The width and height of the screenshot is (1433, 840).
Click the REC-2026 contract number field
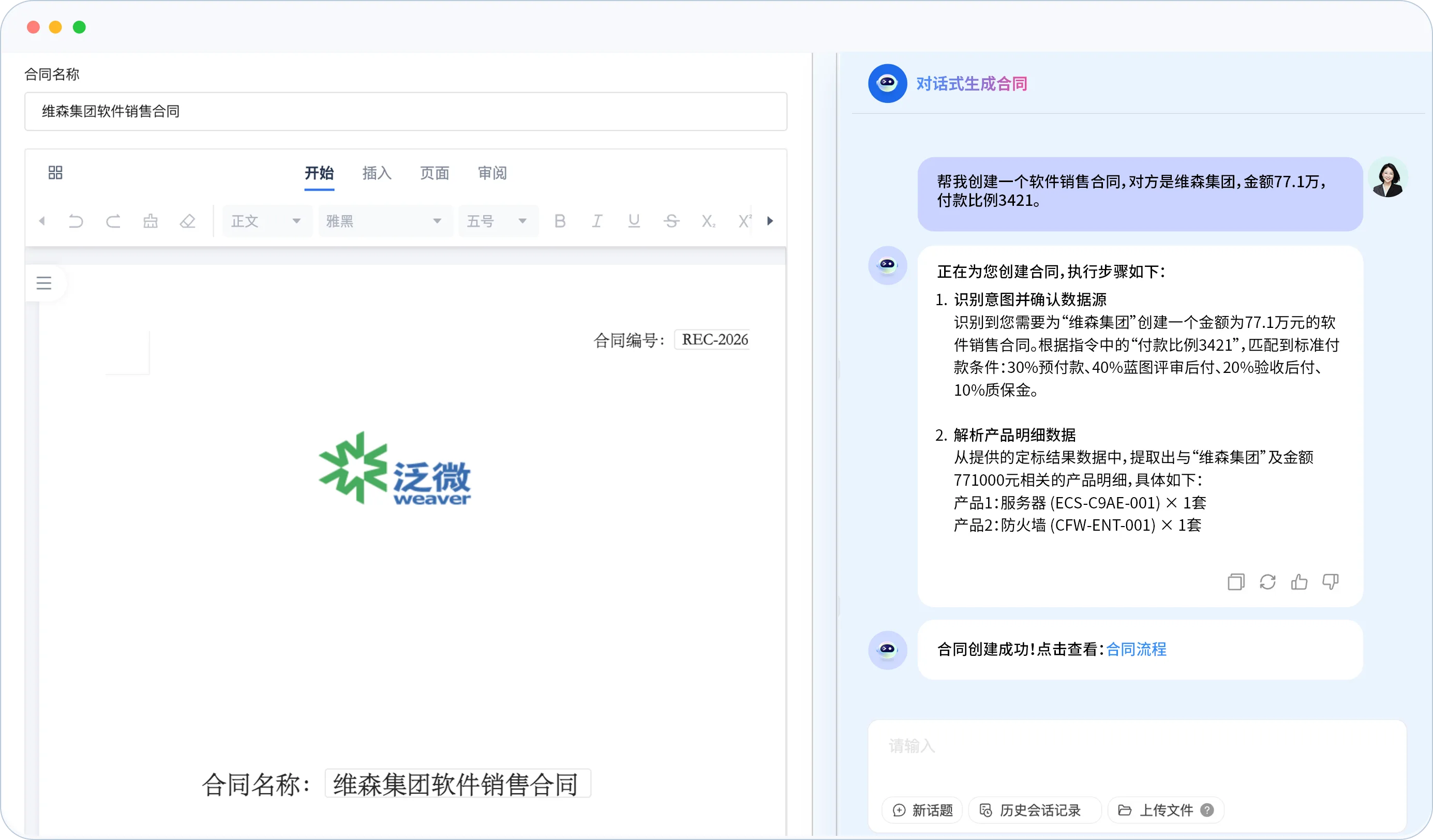tap(712, 339)
